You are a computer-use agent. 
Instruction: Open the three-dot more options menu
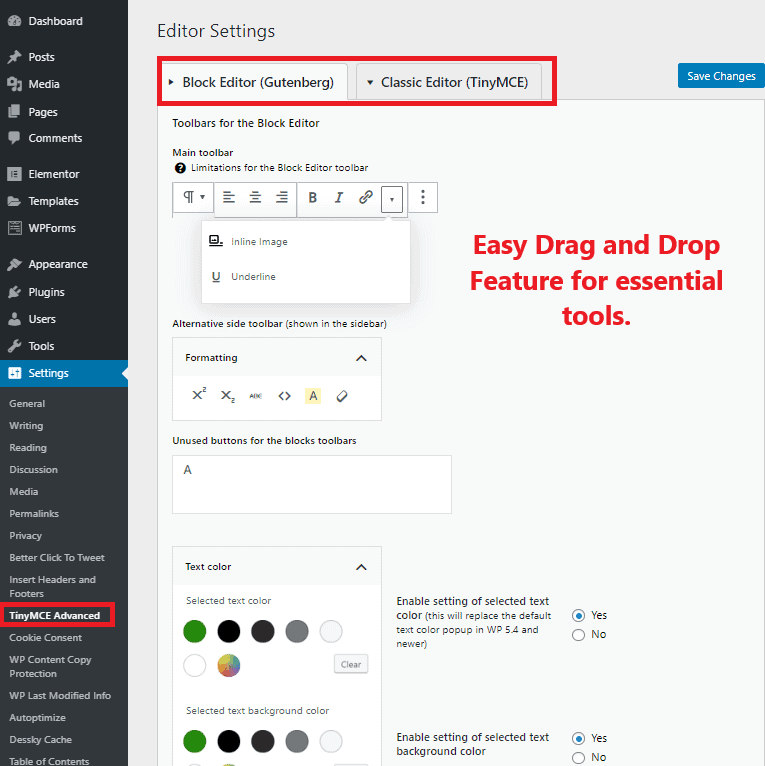point(423,197)
